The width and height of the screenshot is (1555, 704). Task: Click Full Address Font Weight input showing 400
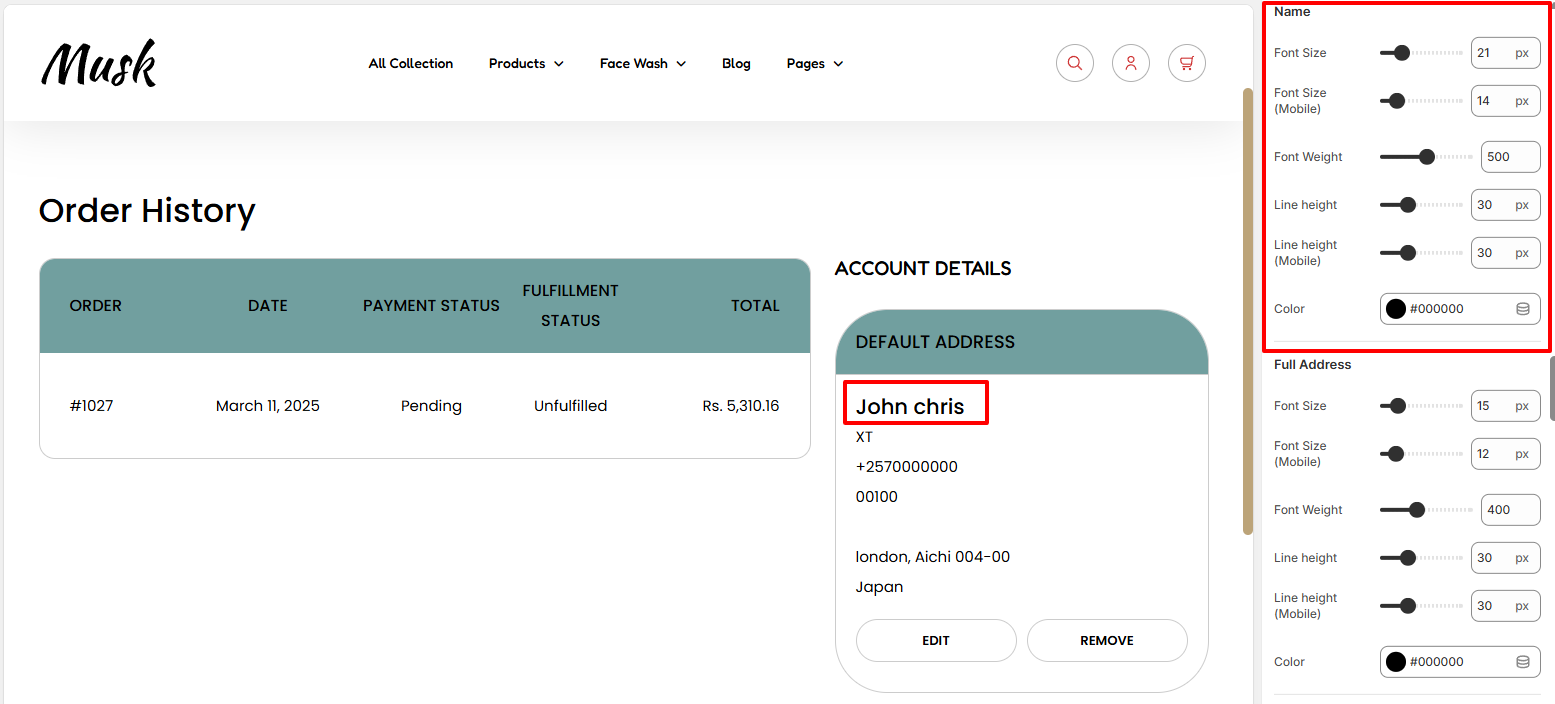1510,510
